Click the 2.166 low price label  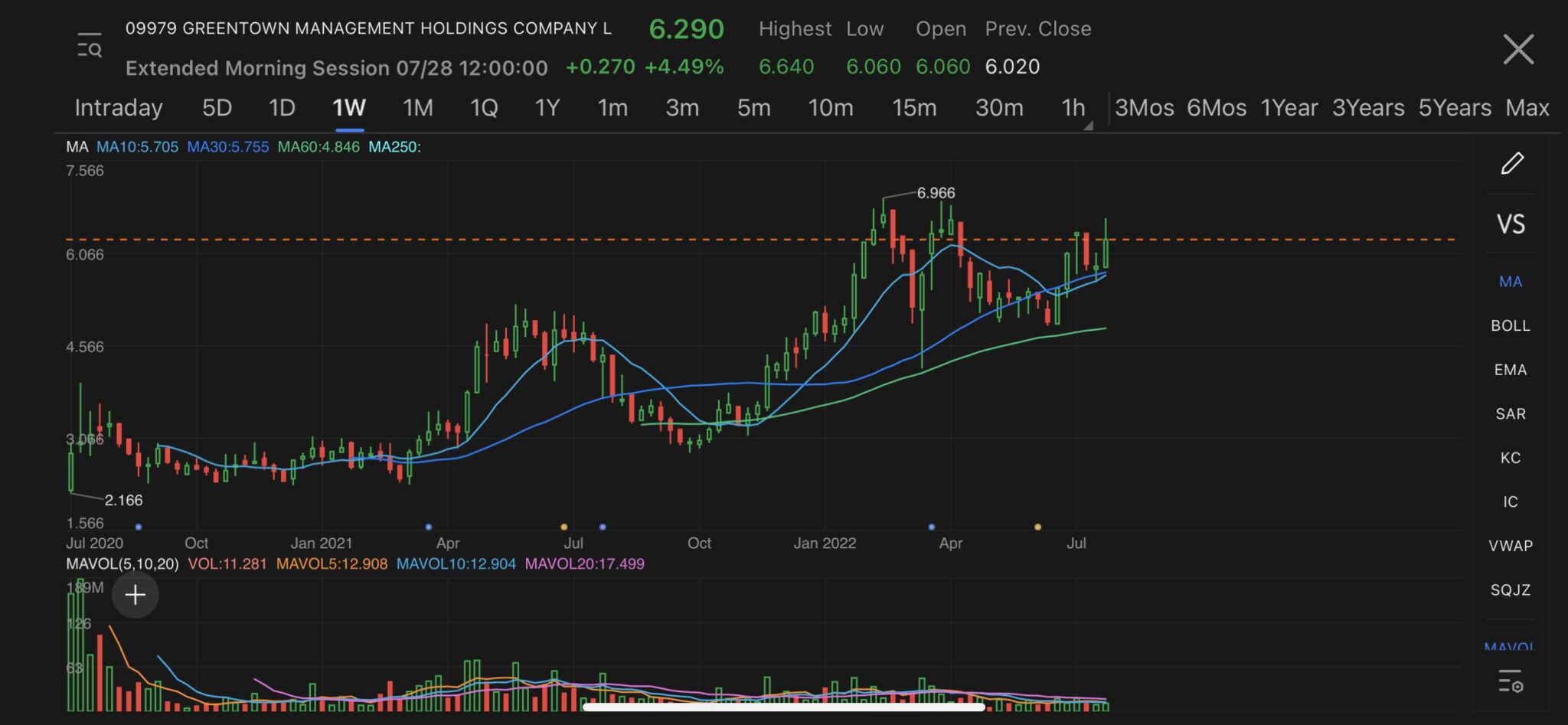[x=123, y=501]
